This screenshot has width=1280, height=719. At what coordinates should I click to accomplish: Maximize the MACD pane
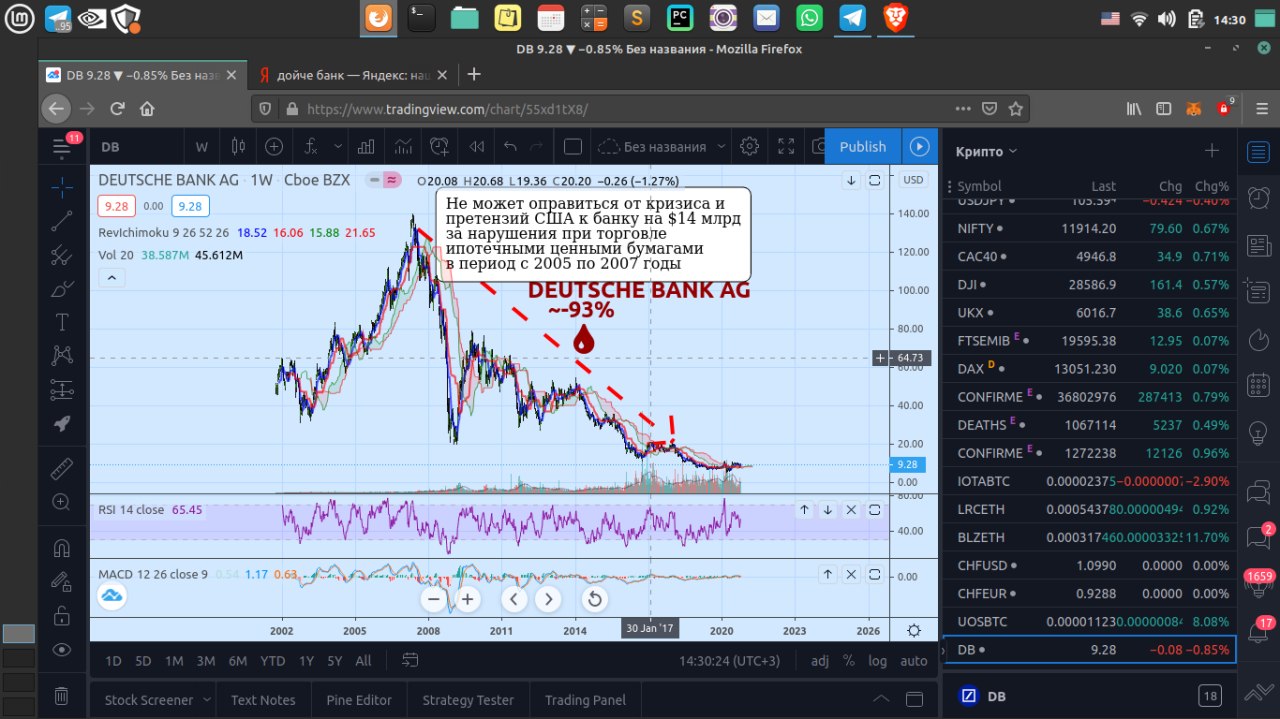(874, 574)
